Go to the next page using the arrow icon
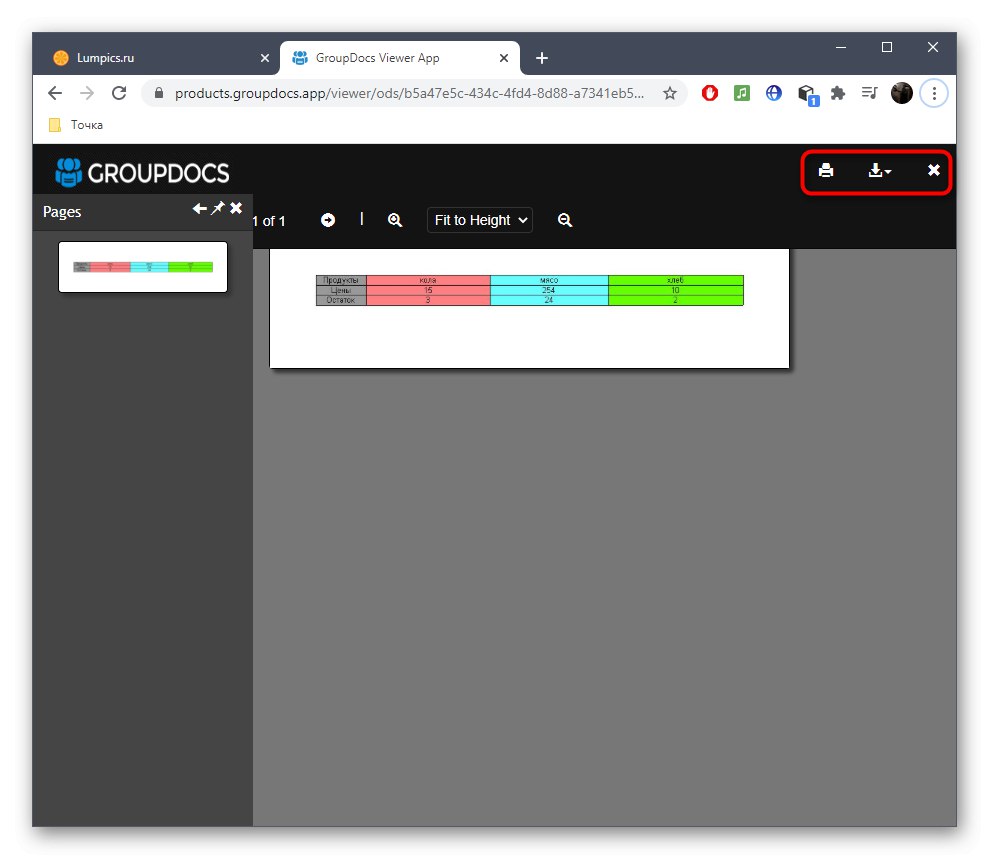This screenshot has height=859, width=989. coord(328,220)
